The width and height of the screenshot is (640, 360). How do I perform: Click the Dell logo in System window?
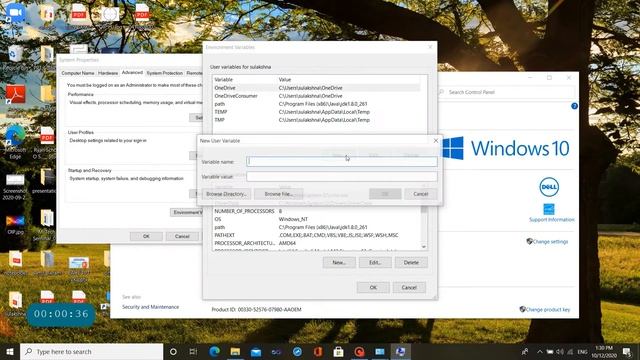(x=549, y=187)
